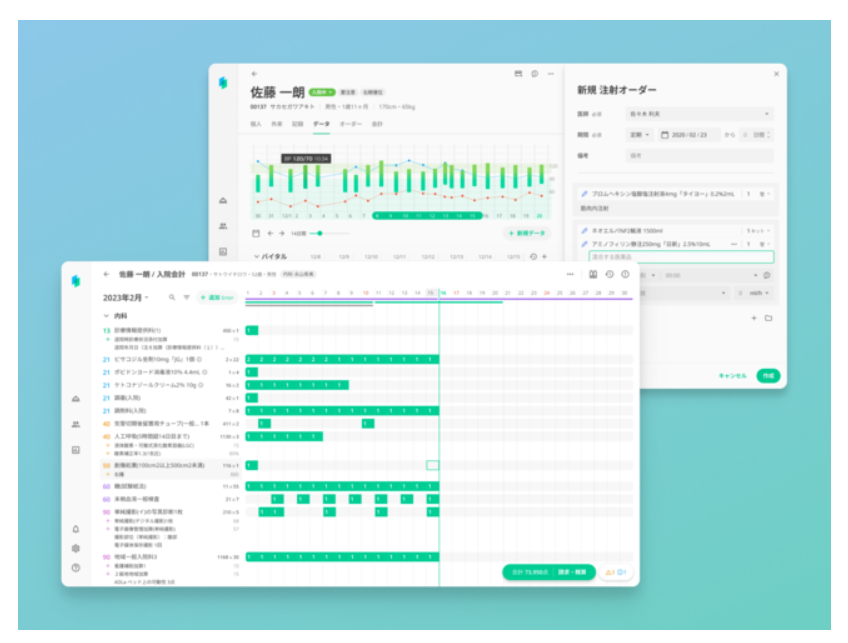
Task: Click the 新規データ button
Action: tap(527, 233)
